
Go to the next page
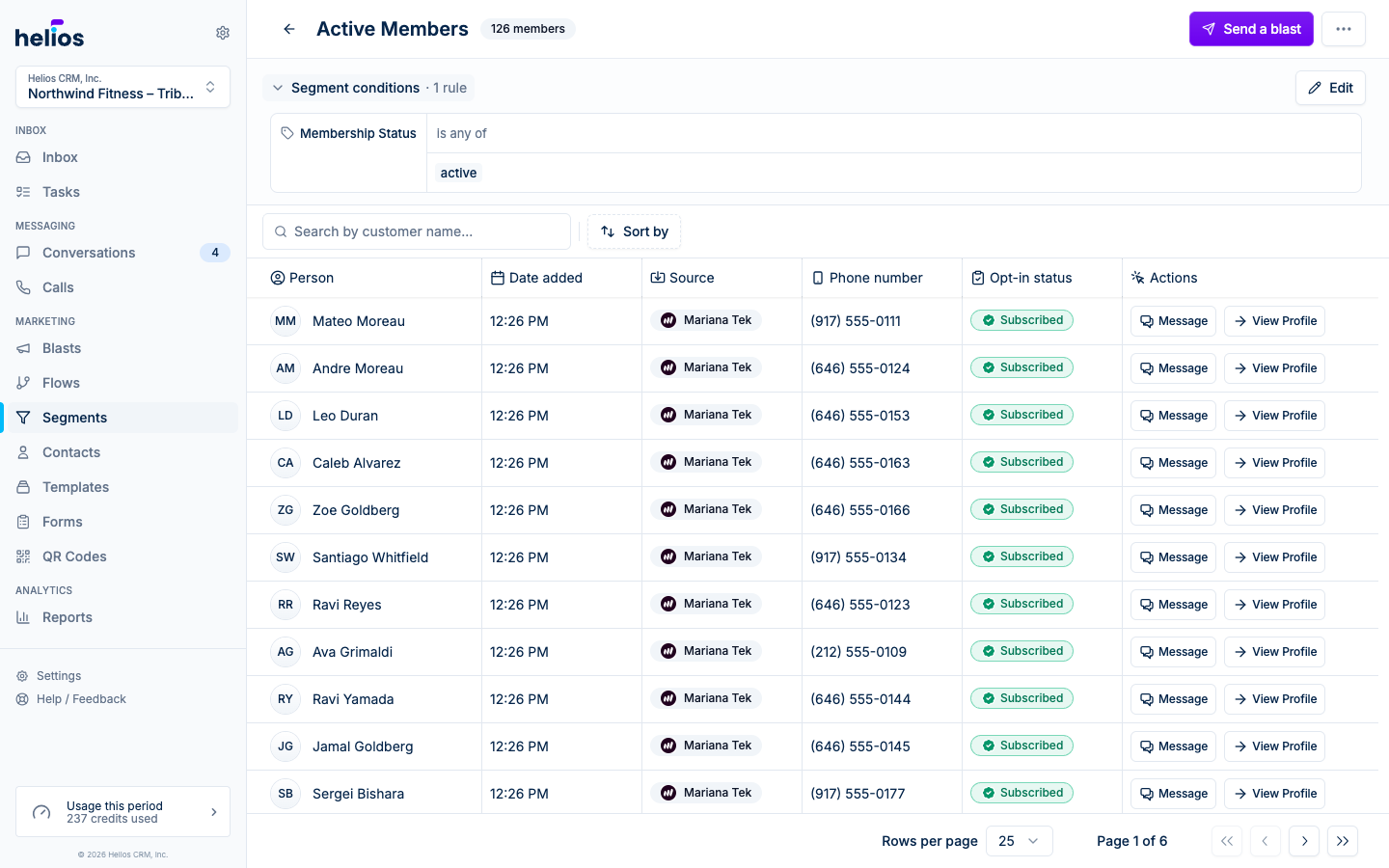click(1304, 841)
